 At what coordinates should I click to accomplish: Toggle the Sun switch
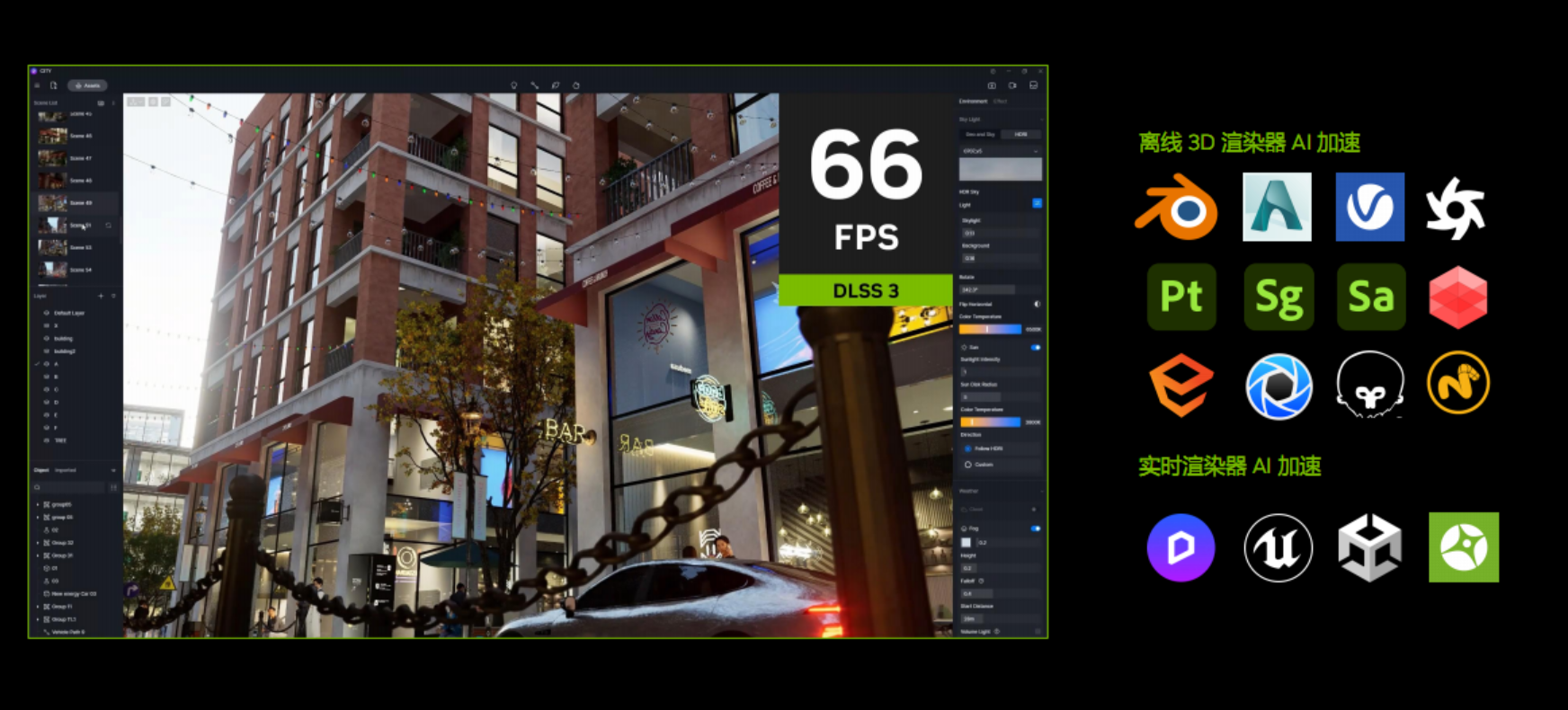(1036, 347)
